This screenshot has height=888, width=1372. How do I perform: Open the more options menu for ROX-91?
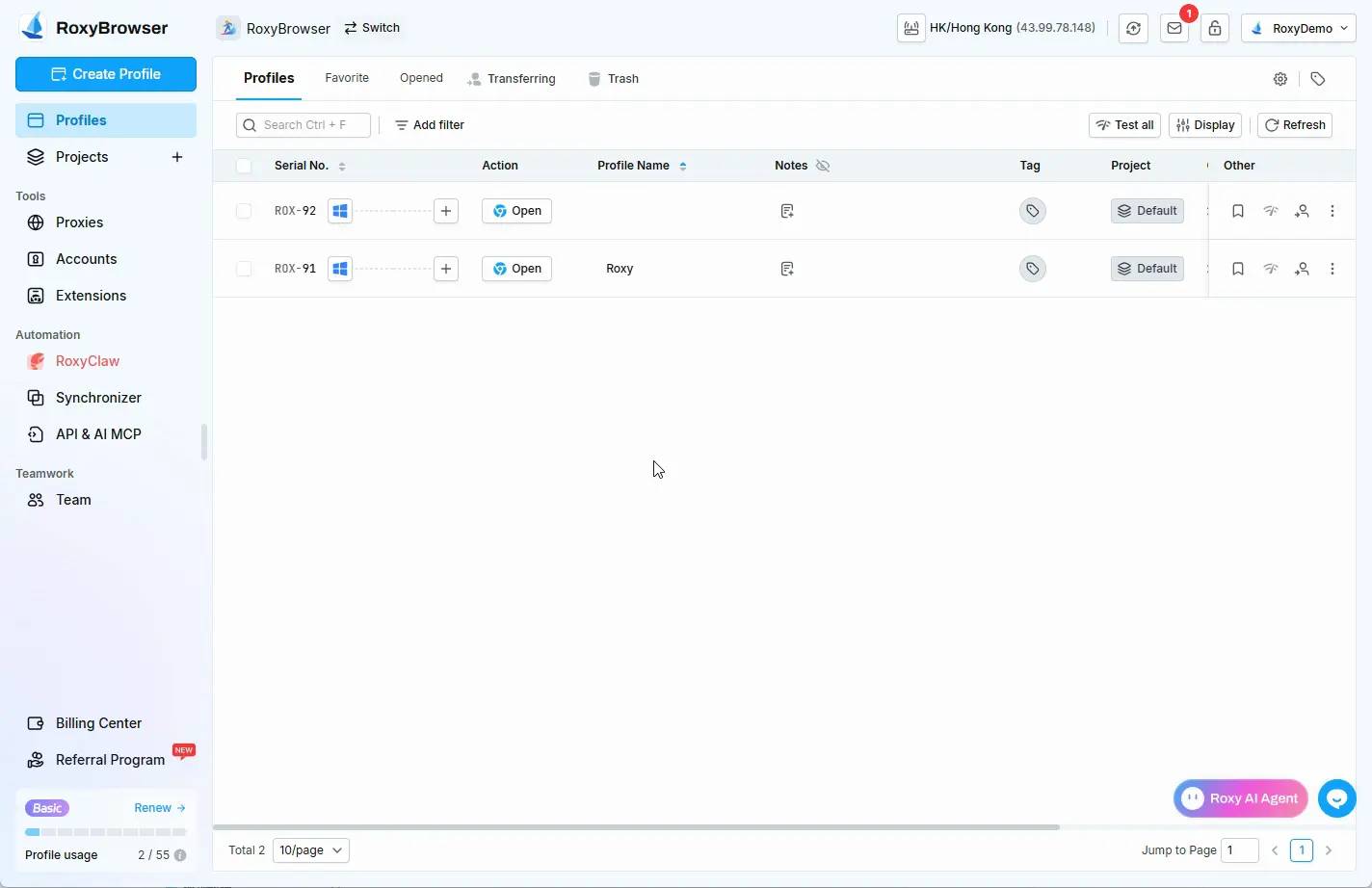1332,269
